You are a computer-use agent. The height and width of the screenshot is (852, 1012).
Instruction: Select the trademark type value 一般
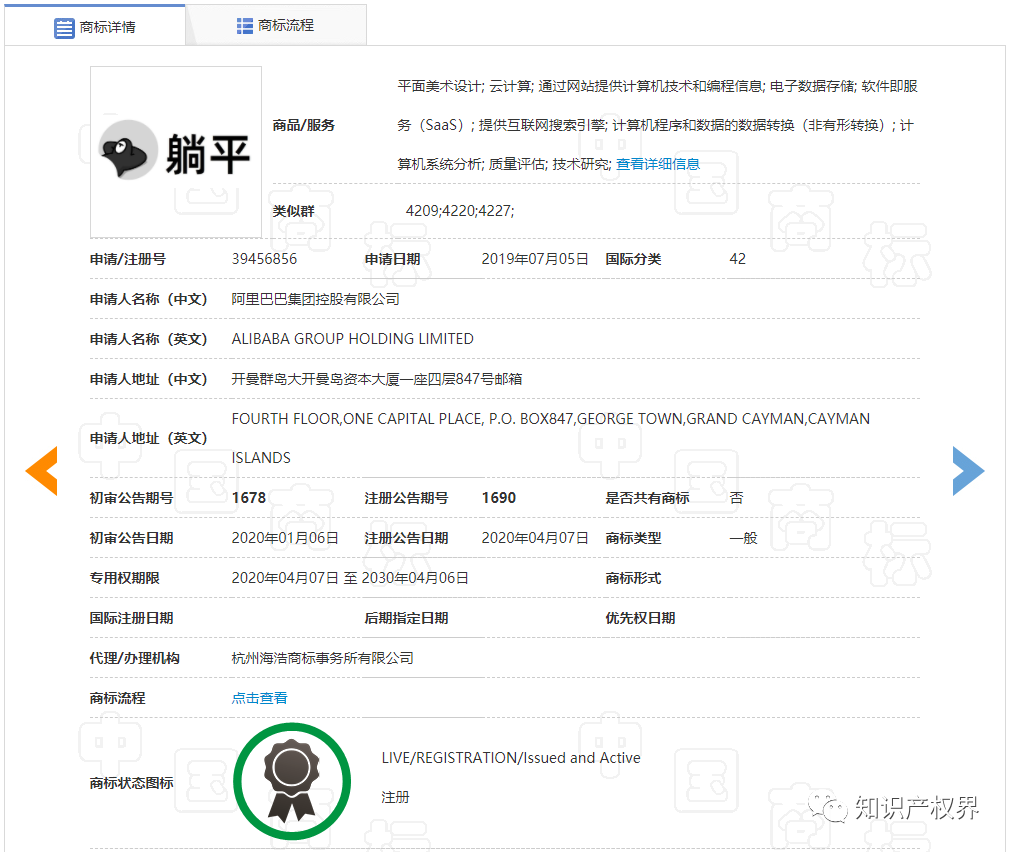(x=744, y=538)
